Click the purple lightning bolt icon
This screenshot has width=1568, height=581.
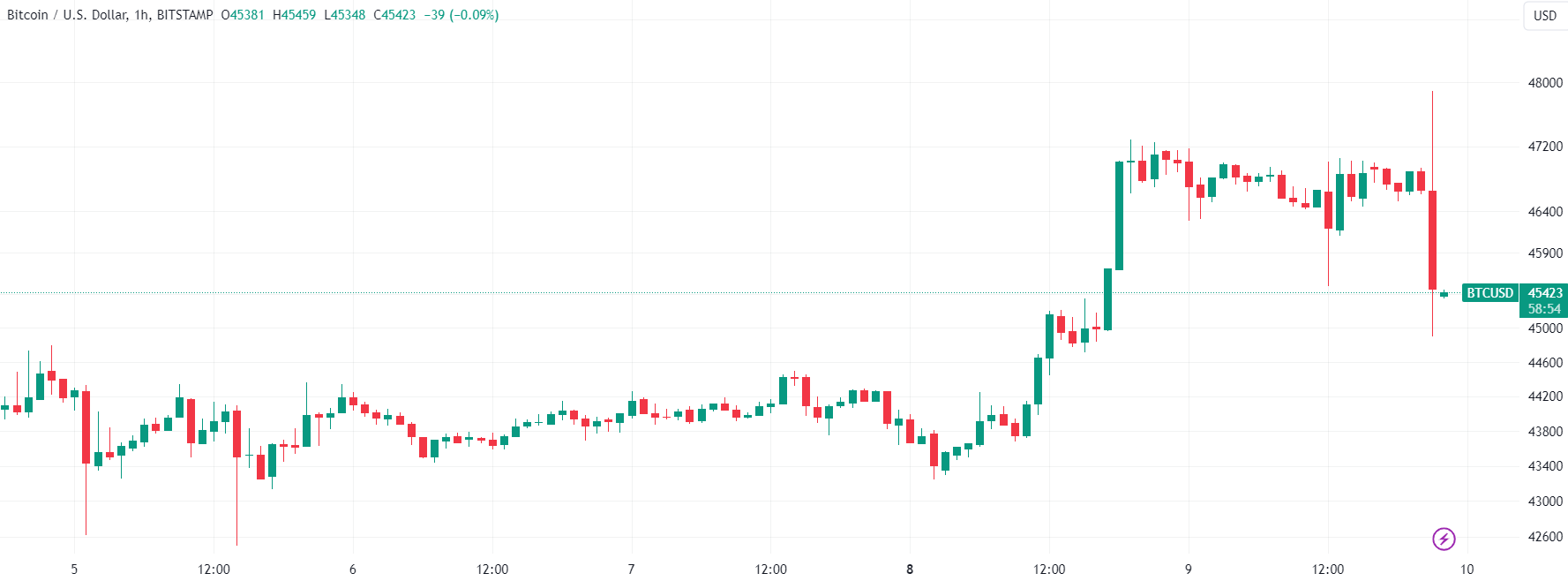pos(1444,539)
